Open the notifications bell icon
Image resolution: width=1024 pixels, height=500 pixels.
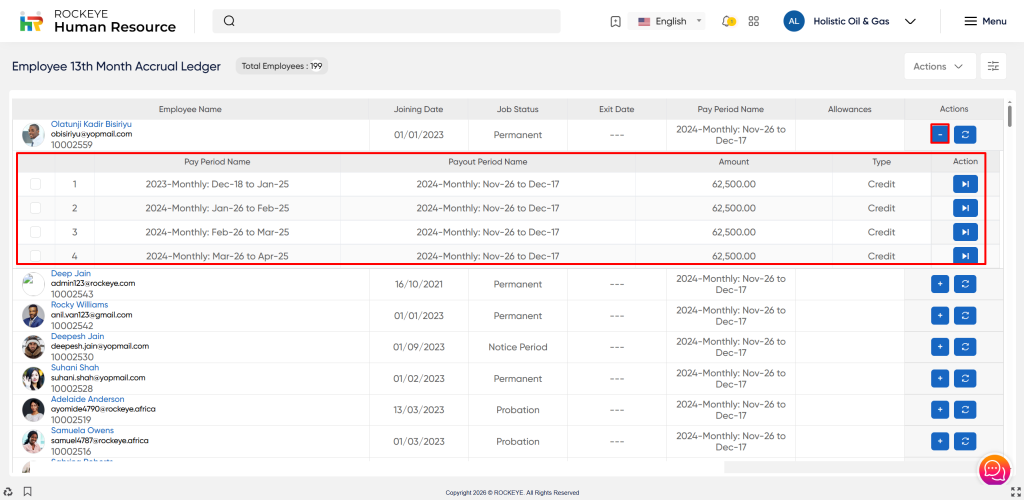tap(728, 21)
